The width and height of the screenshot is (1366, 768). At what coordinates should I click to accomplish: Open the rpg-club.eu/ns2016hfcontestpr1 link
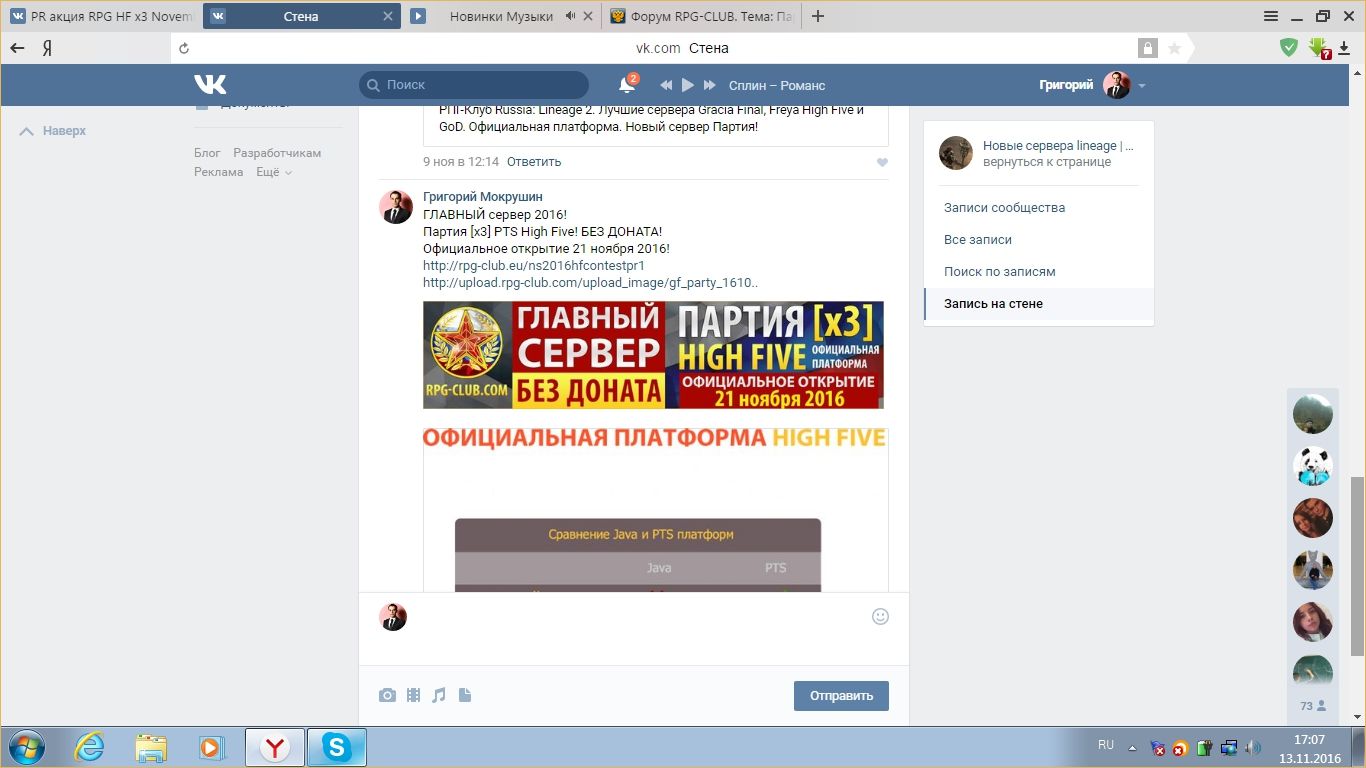(x=534, y=266)
